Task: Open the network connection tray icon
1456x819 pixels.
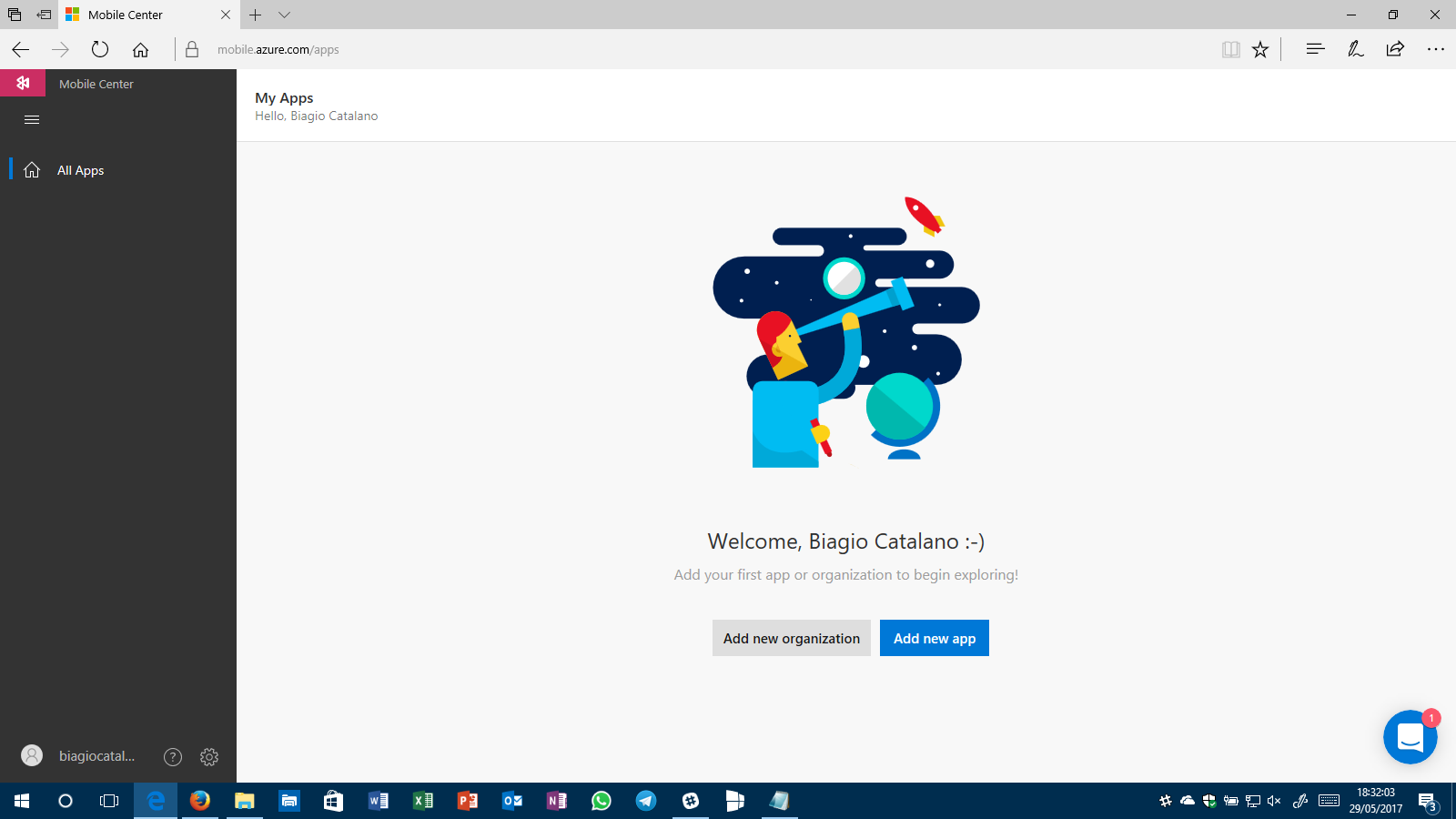Action: (1253, 801)
